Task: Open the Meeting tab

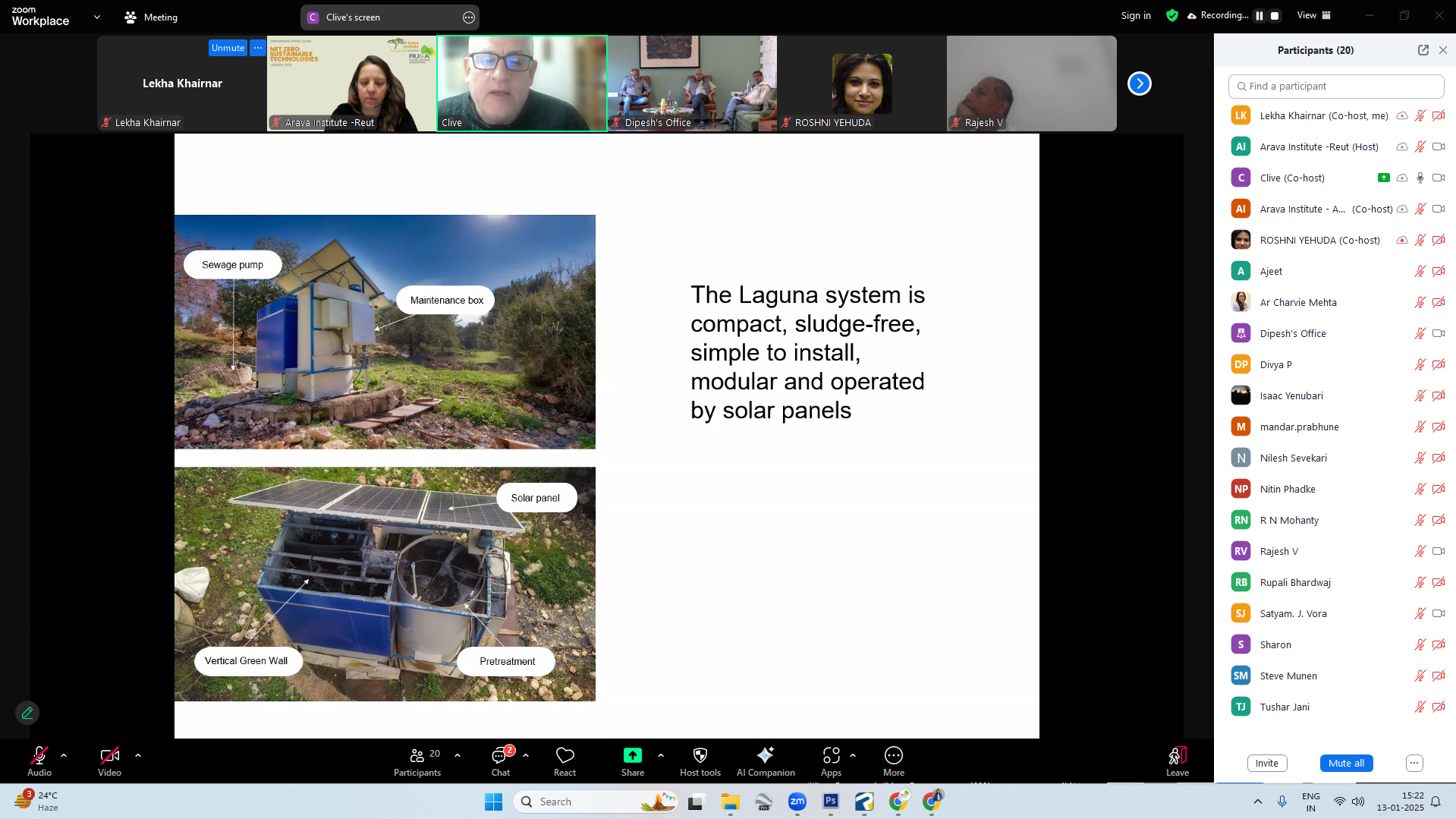Action: [151, 17]
